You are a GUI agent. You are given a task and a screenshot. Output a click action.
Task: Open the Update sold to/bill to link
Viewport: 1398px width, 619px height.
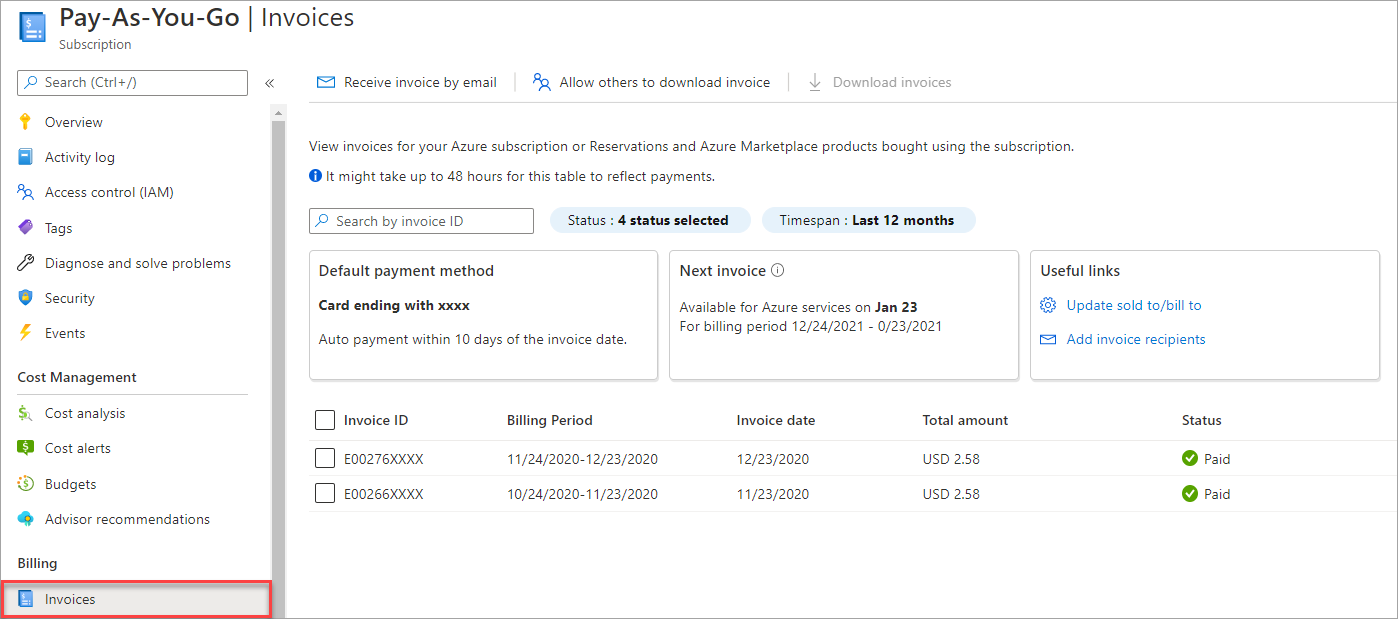1134,305
